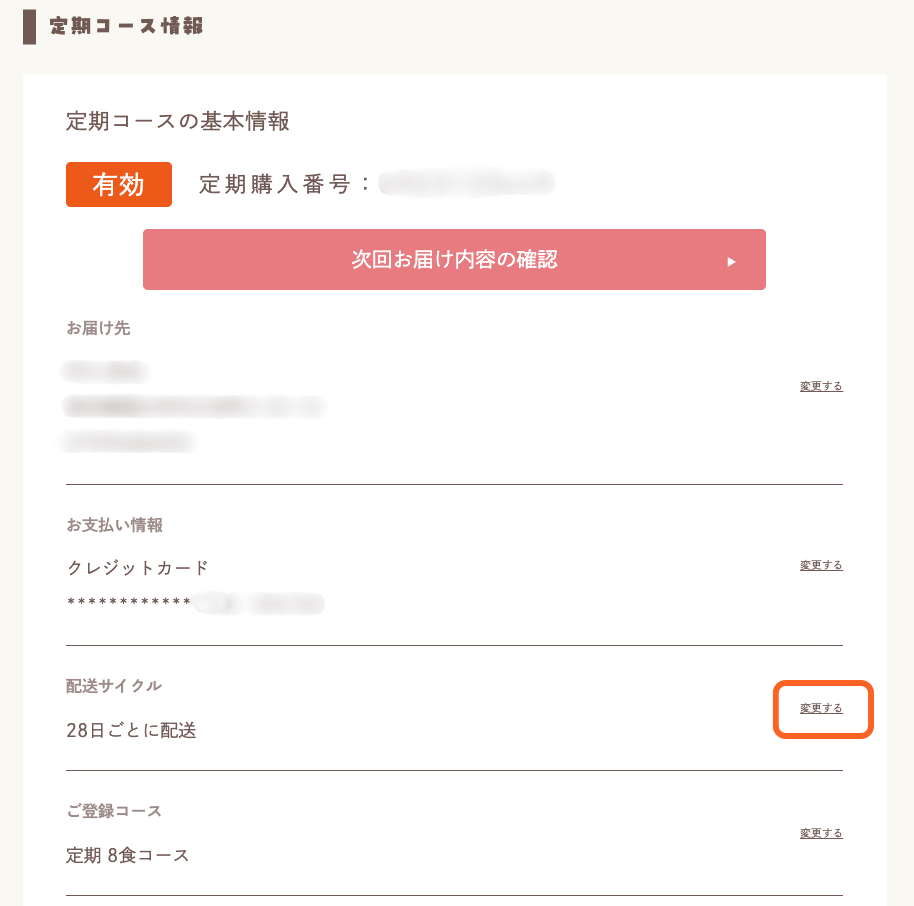This screenshot has height=906, width=914.
Task: Click 変更する beside ご登録コース
Action: click(x=819, y=832)
